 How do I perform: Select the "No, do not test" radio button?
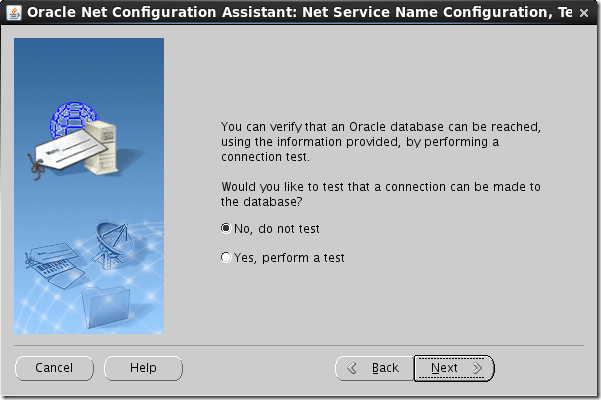coord(225,228)
